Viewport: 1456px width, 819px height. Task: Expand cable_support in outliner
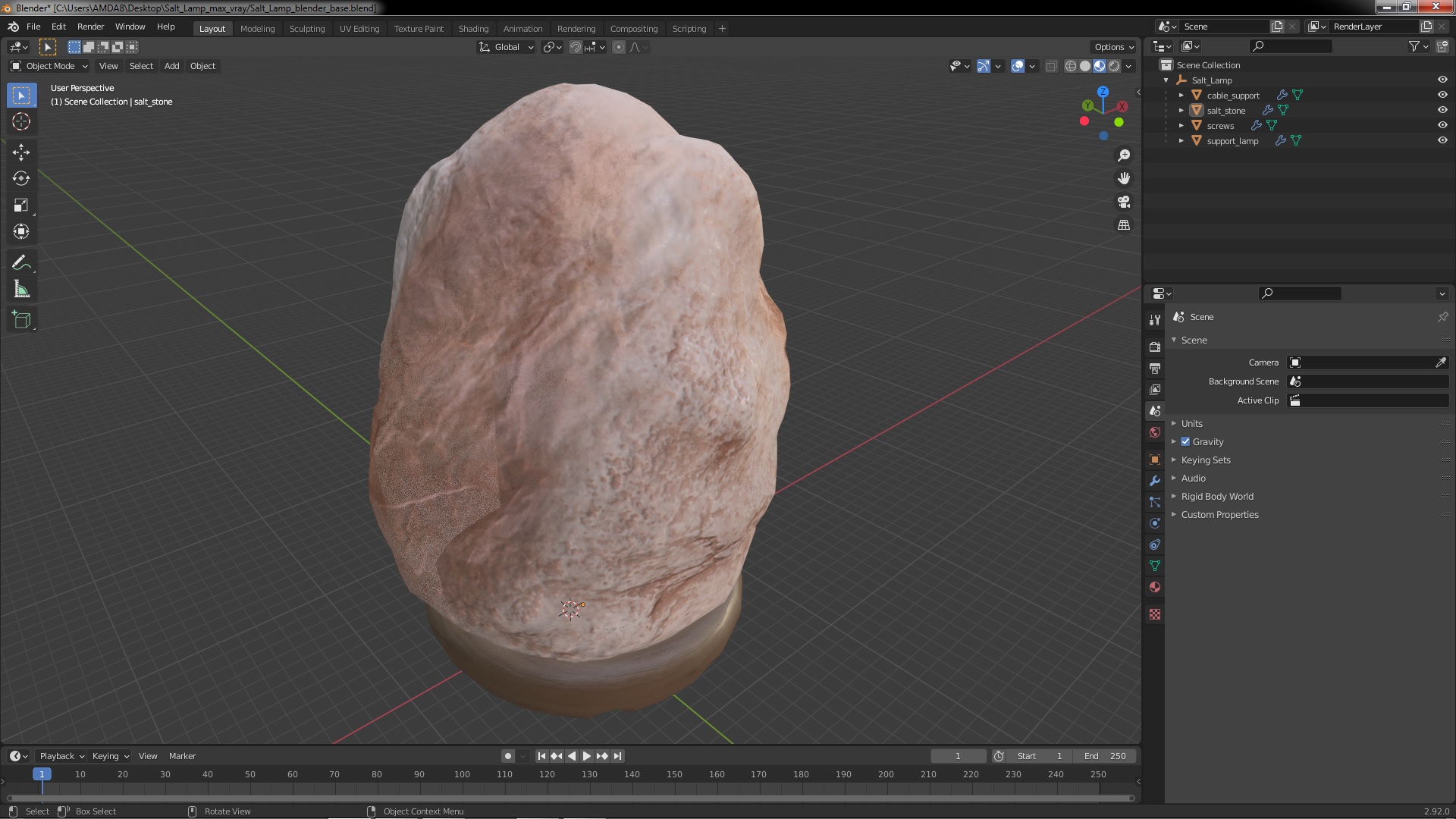(1181, 95)
